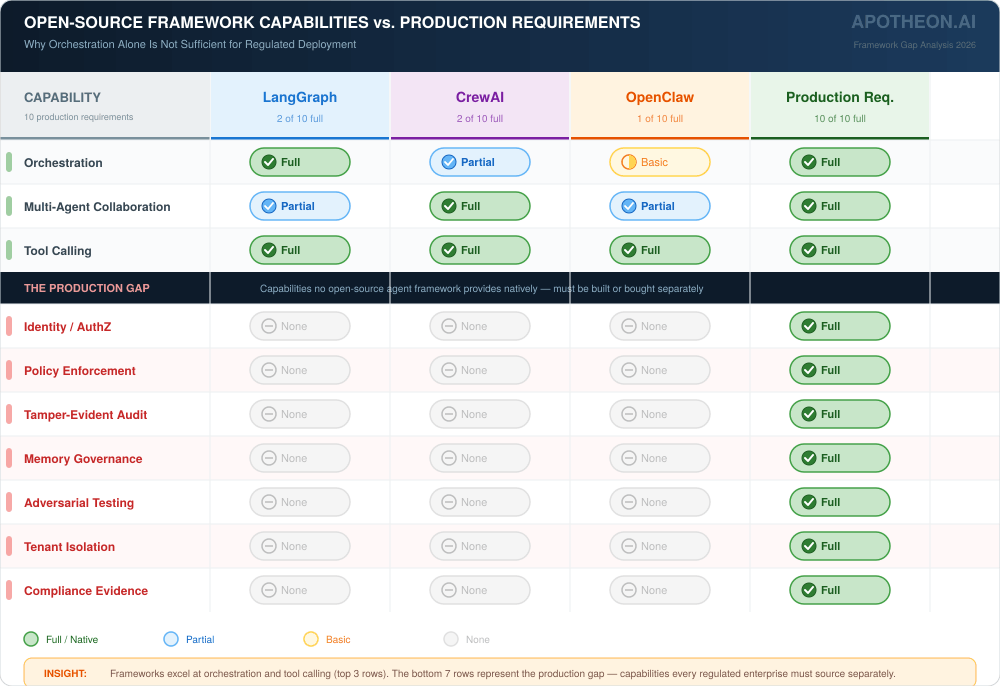Click the yellow Basic legend circle
The height and width of the screenshot is (686, 1000).
click(311, 639)
